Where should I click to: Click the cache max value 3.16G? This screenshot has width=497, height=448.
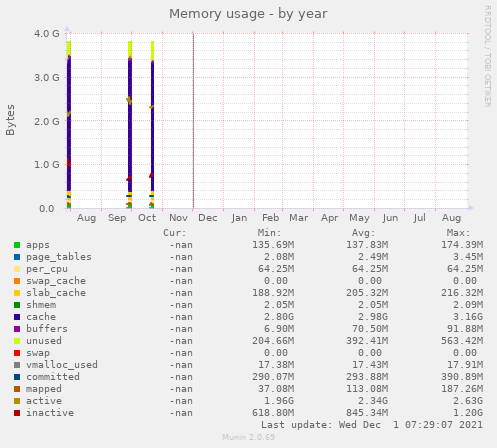click(468, 317)
